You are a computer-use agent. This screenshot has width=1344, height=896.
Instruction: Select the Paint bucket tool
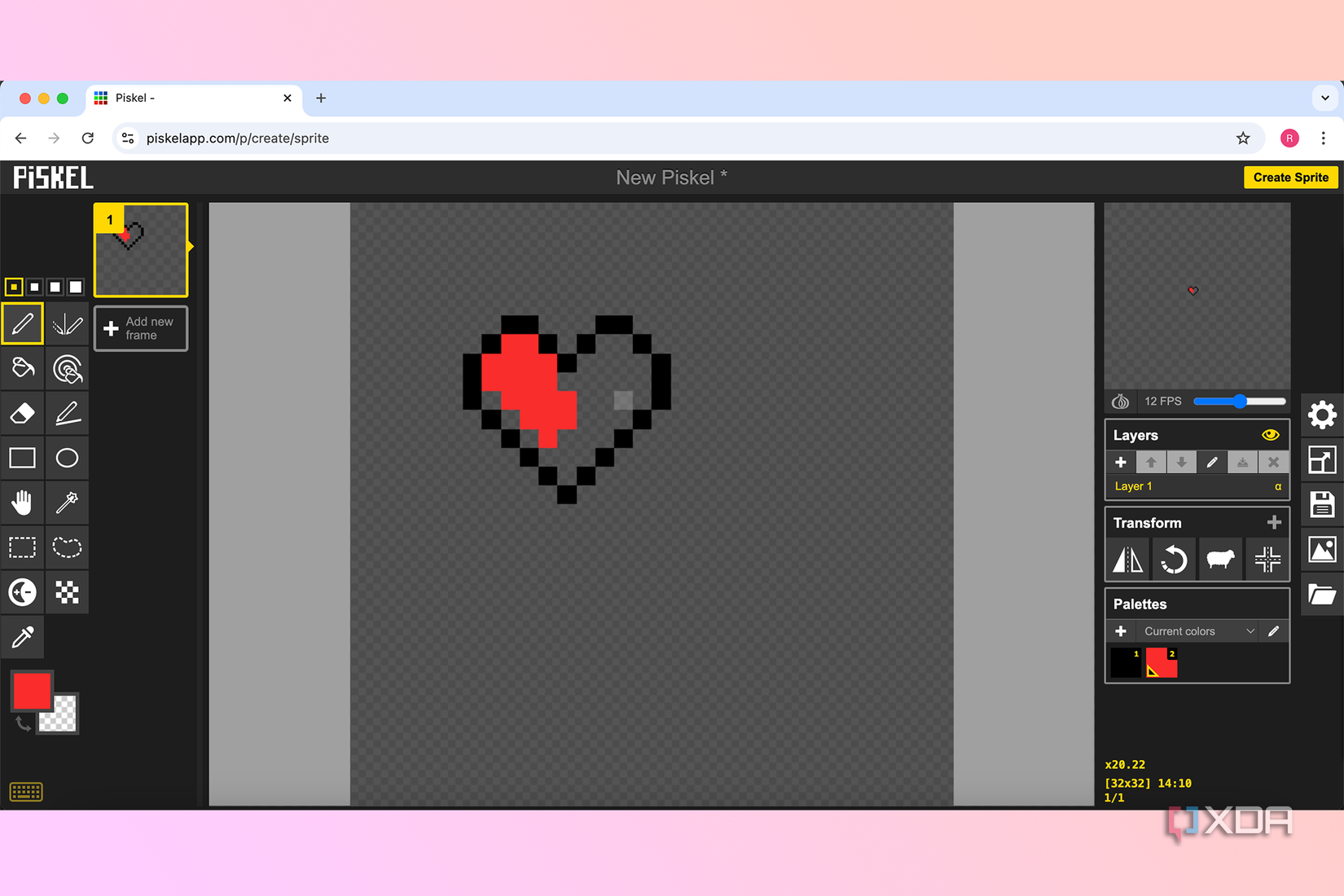tap(22, 368)
